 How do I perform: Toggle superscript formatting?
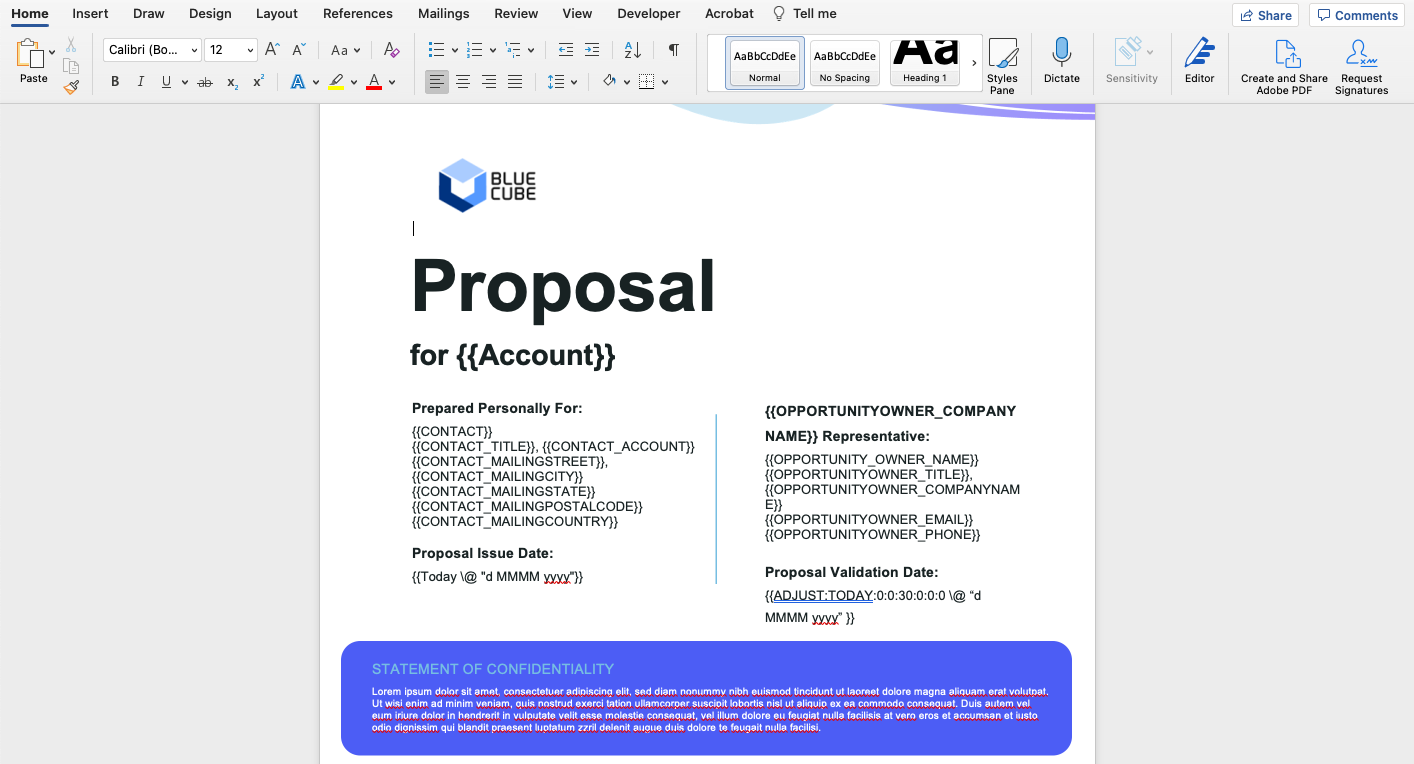point(258,82)
